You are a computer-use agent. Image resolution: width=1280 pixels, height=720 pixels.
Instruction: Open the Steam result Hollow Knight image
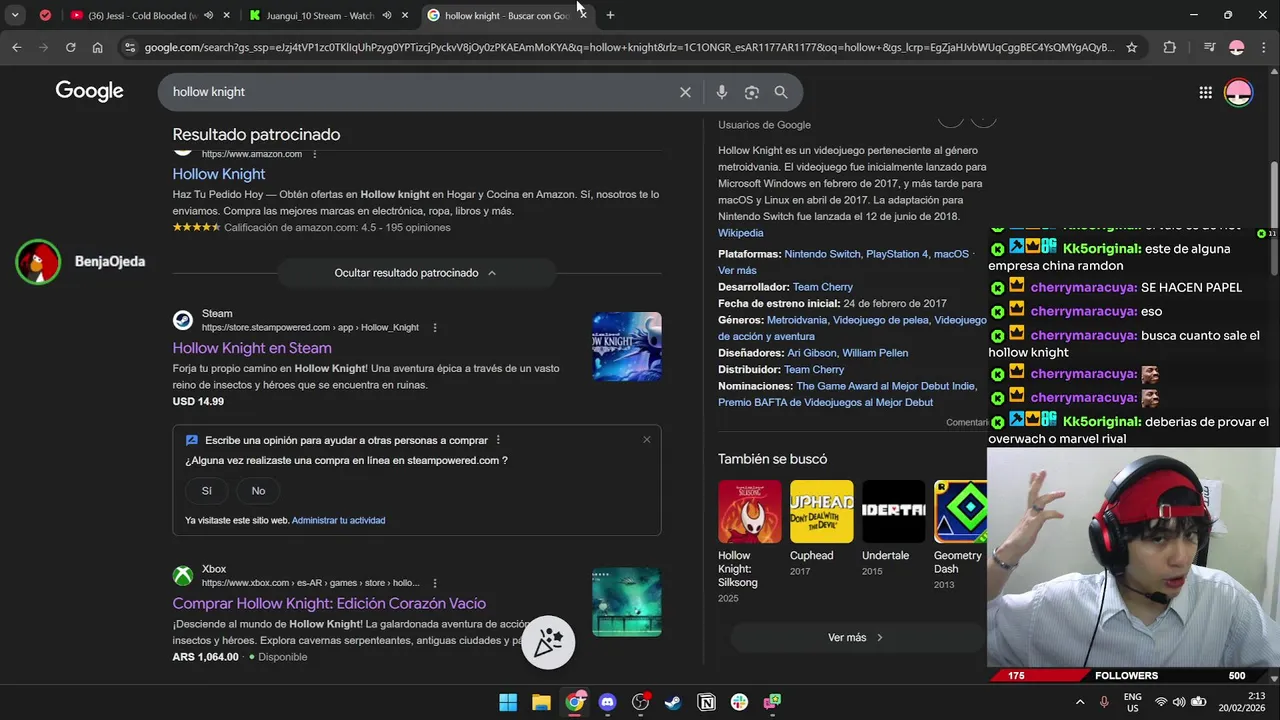627,347
